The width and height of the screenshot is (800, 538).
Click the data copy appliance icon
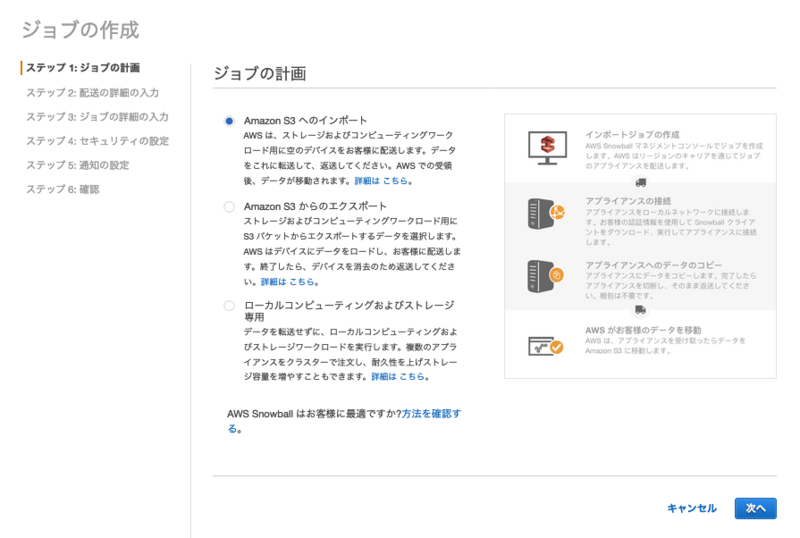click(x=545, y=276)
